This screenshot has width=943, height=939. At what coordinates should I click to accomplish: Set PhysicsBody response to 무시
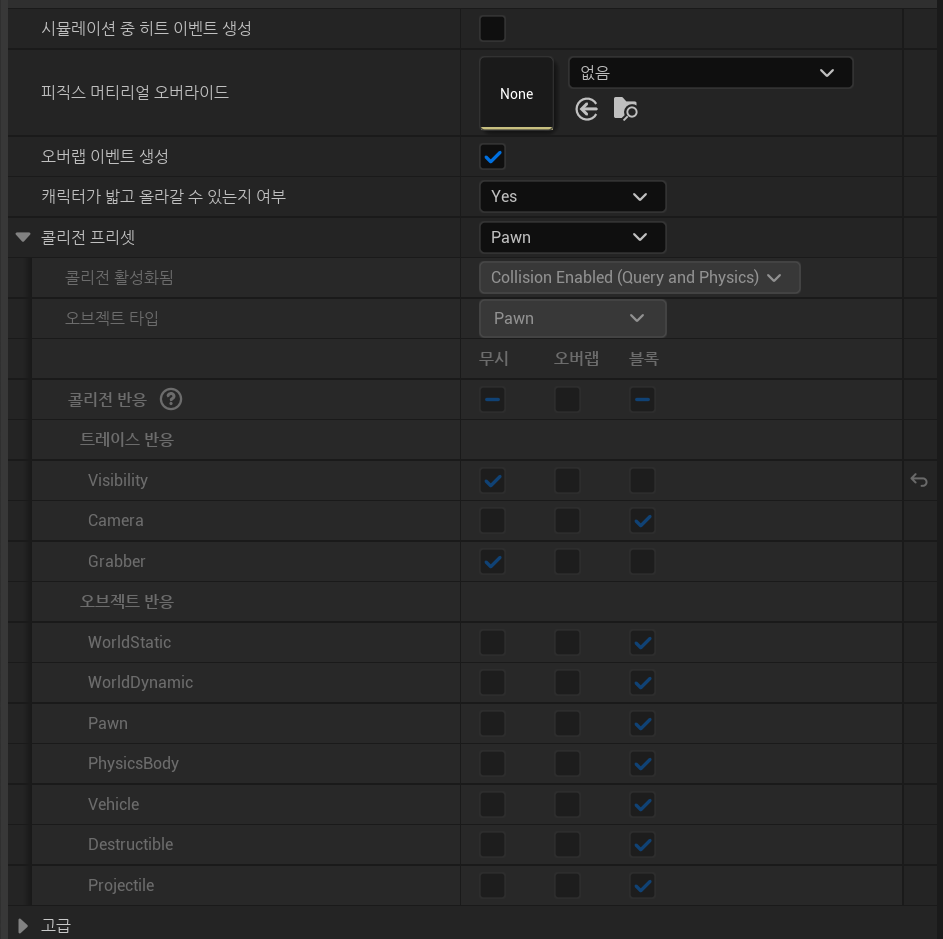point(493,764)
